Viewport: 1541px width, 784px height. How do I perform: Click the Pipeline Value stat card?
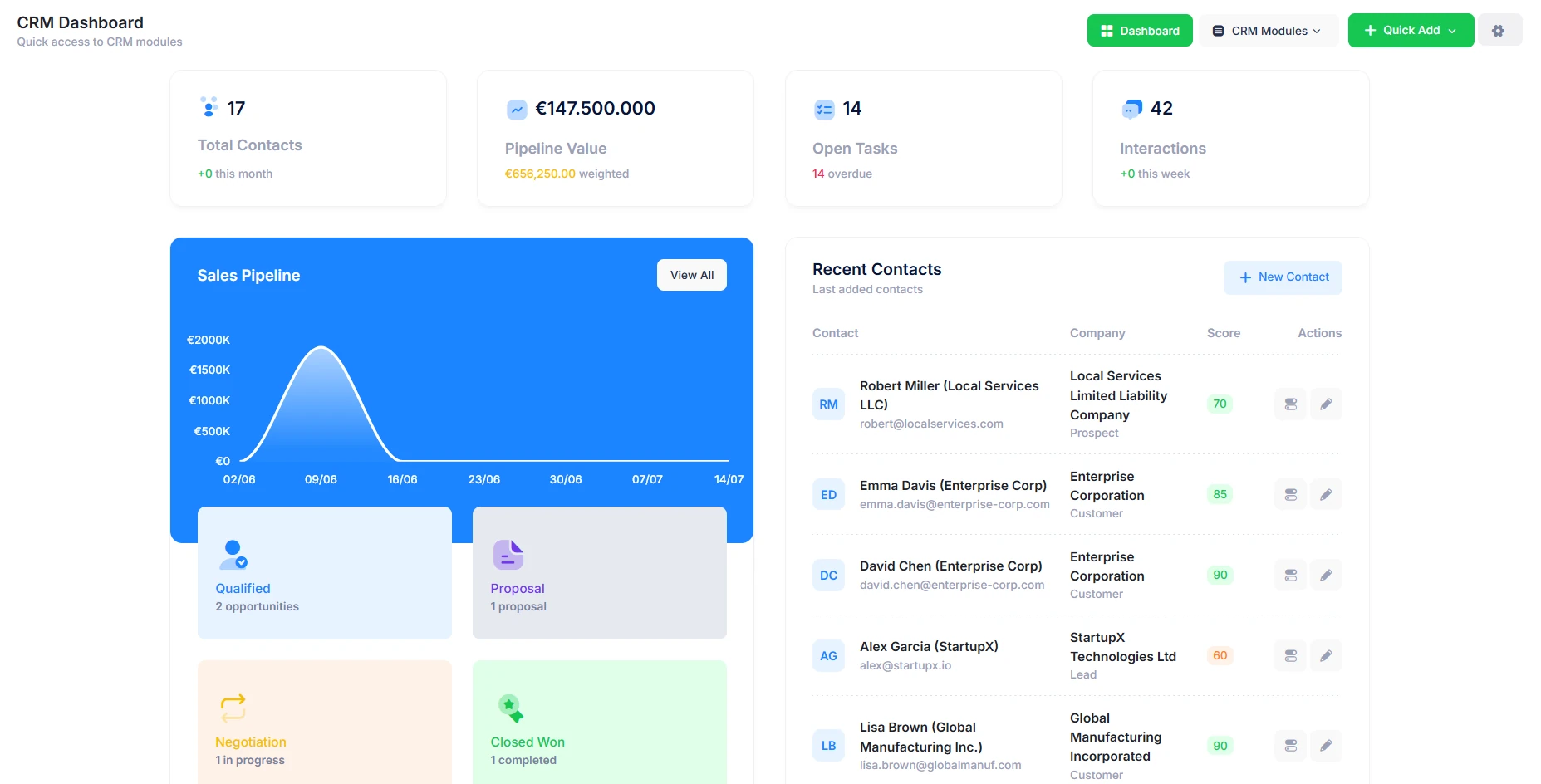click(616, 138)
